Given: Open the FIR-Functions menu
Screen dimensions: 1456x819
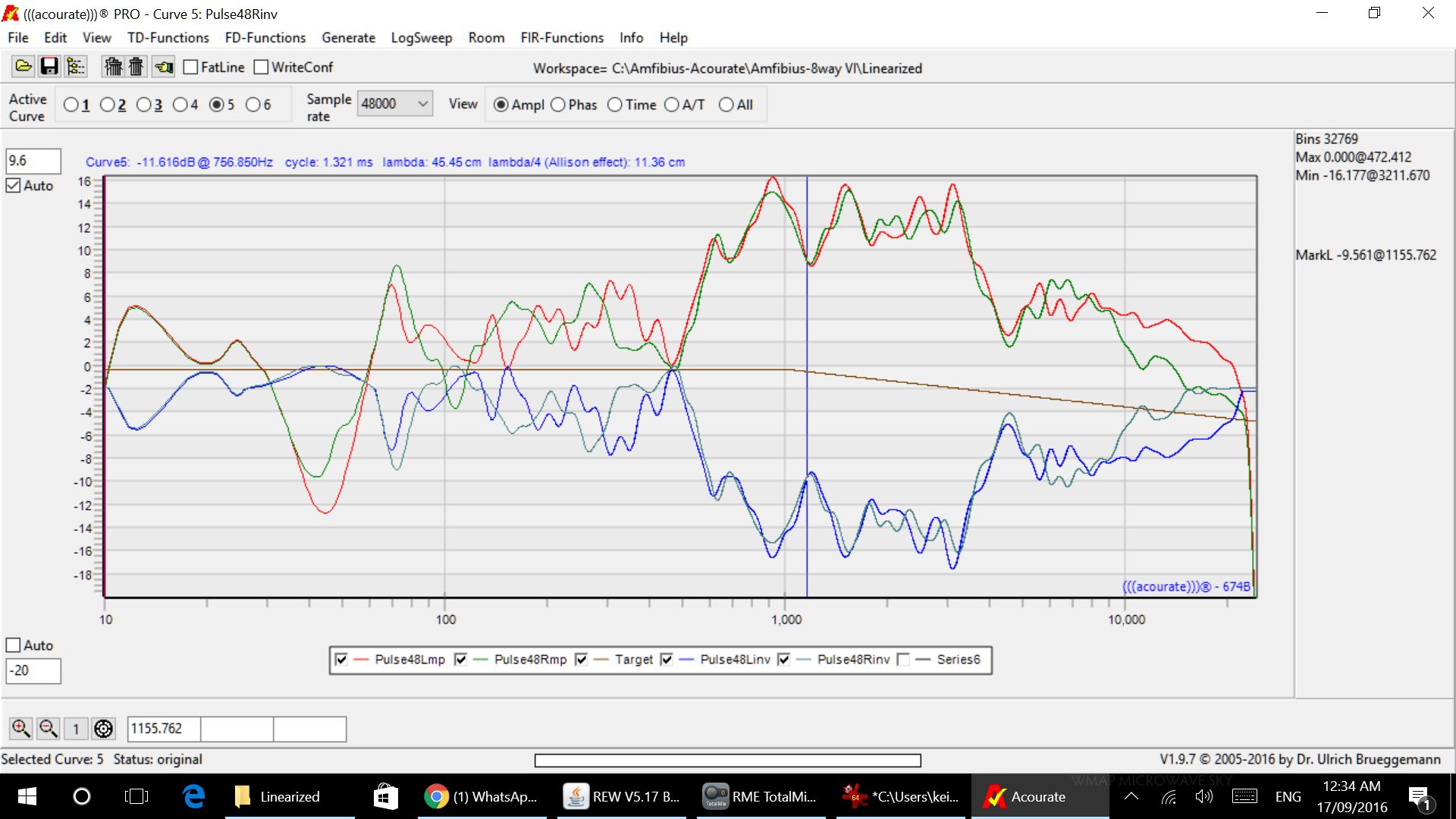Looking at the screenshot, I should 562,38.
